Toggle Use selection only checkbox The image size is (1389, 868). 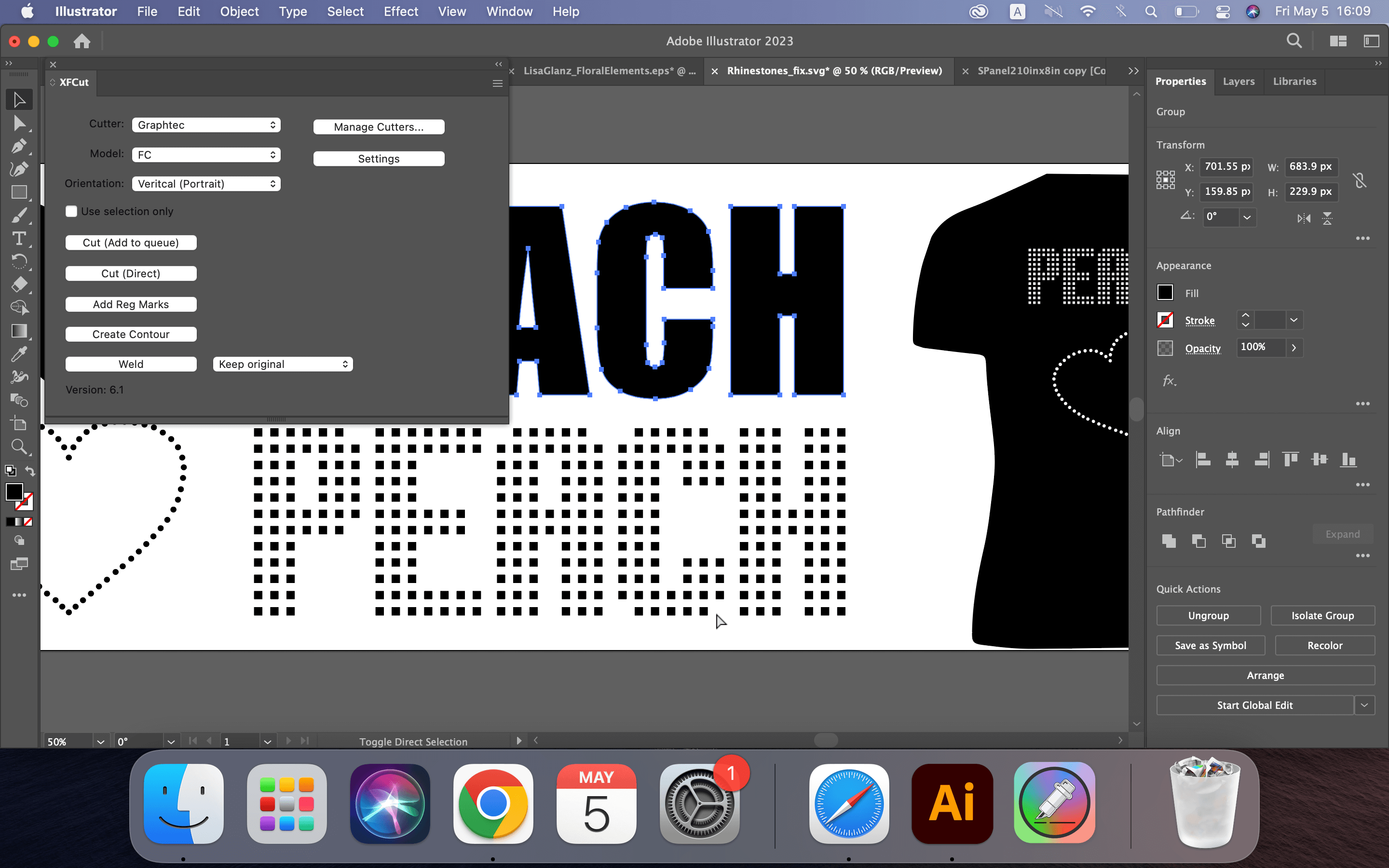coord(70,211)
